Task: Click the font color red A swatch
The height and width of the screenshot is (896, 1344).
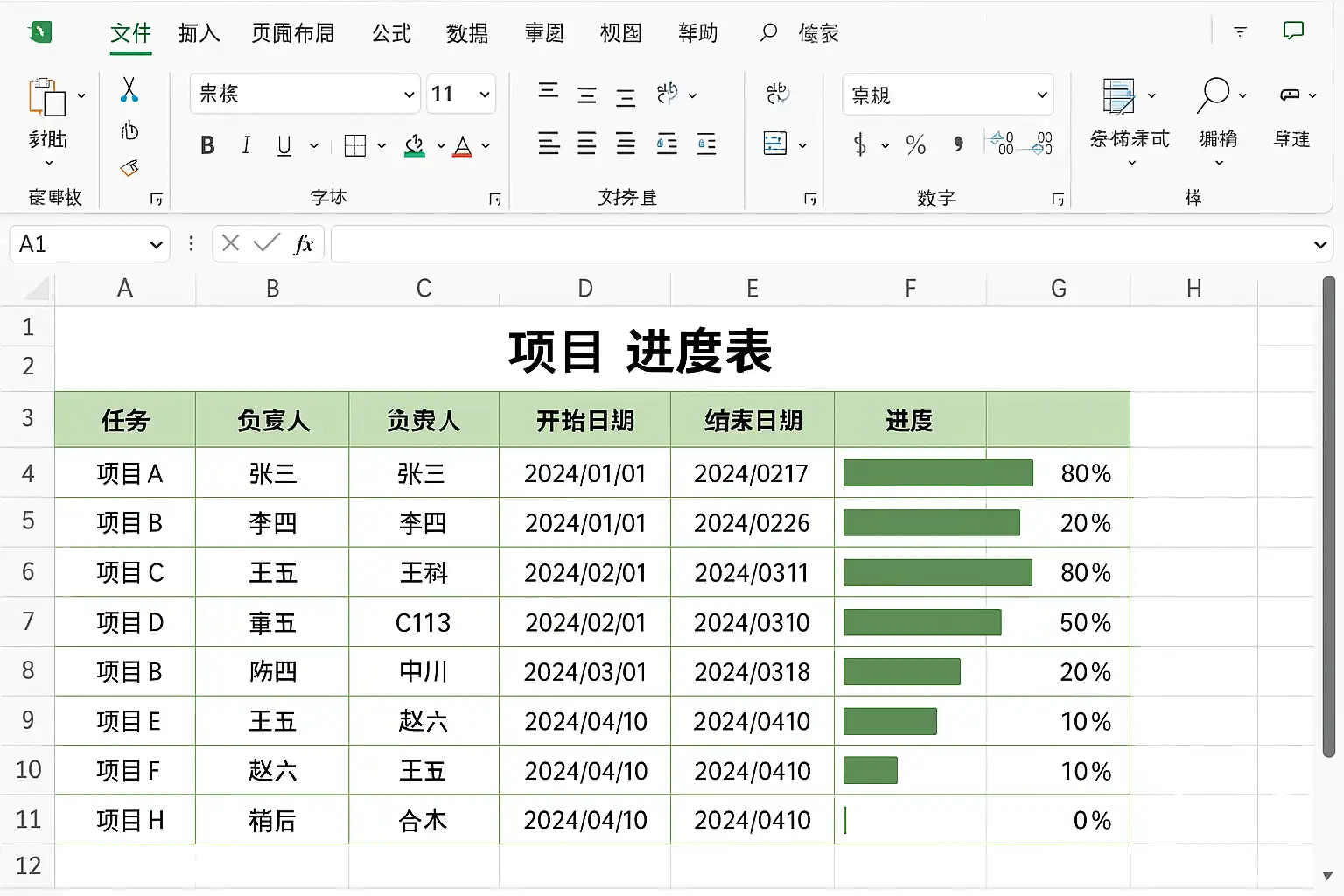Action: pos(463,146)
